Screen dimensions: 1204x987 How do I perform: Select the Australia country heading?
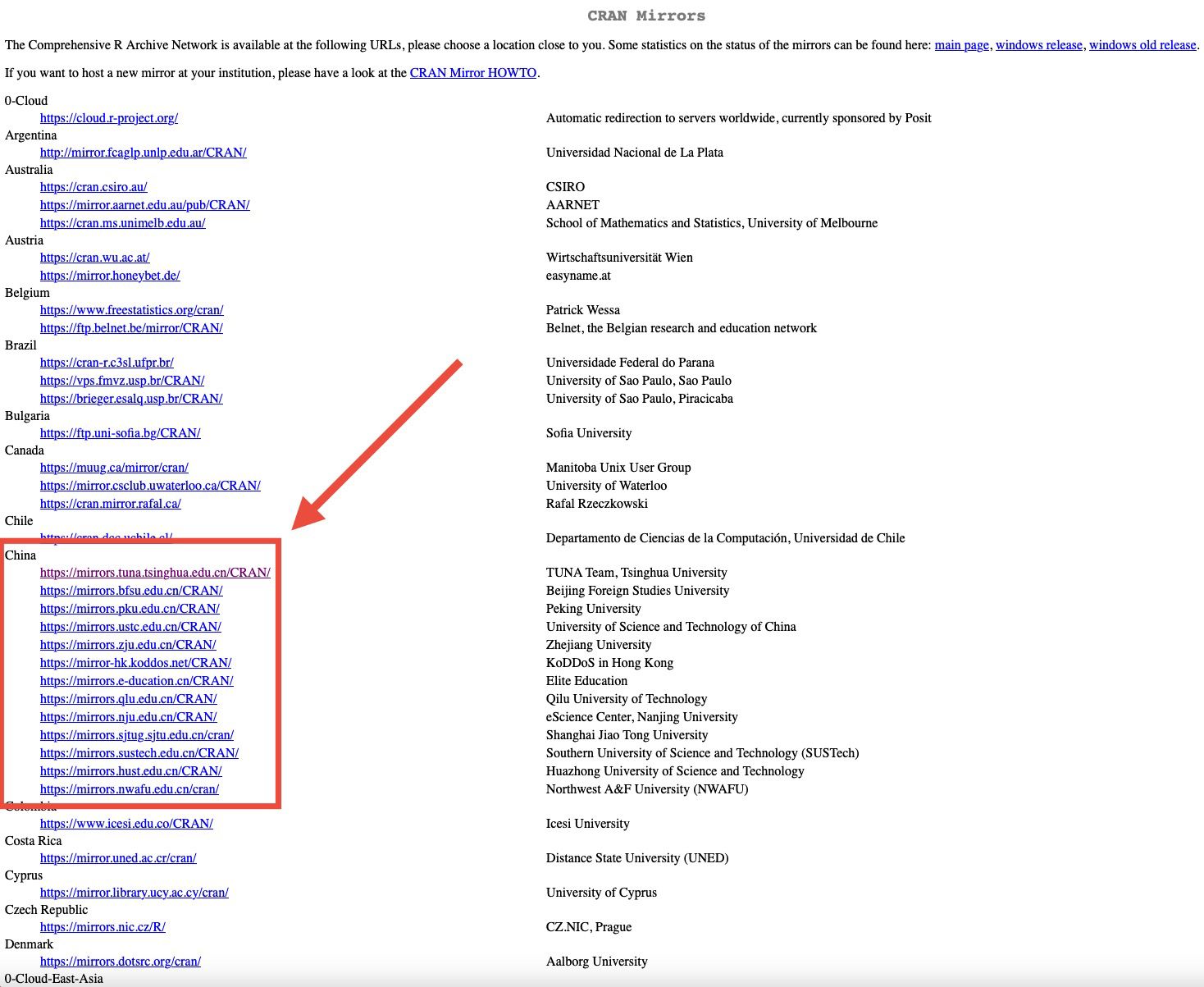click(x=29, y=170)
